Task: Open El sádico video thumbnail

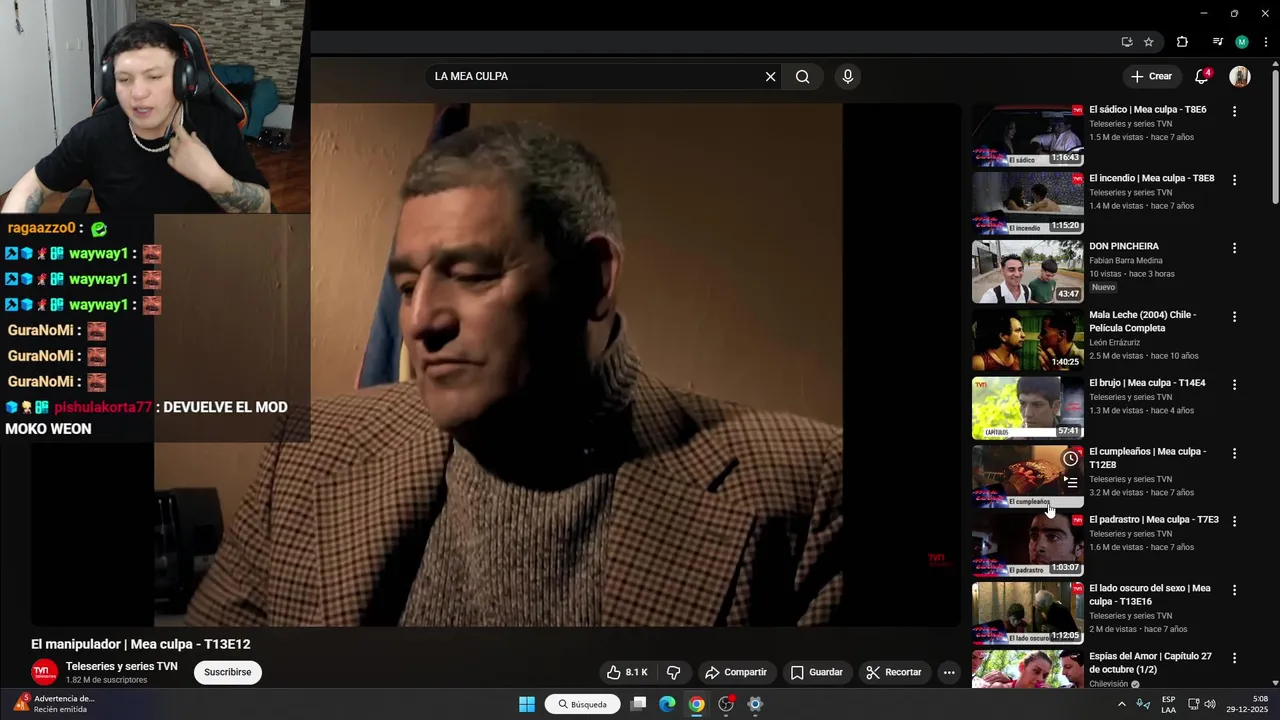Action: click(x=1027, y=134)
